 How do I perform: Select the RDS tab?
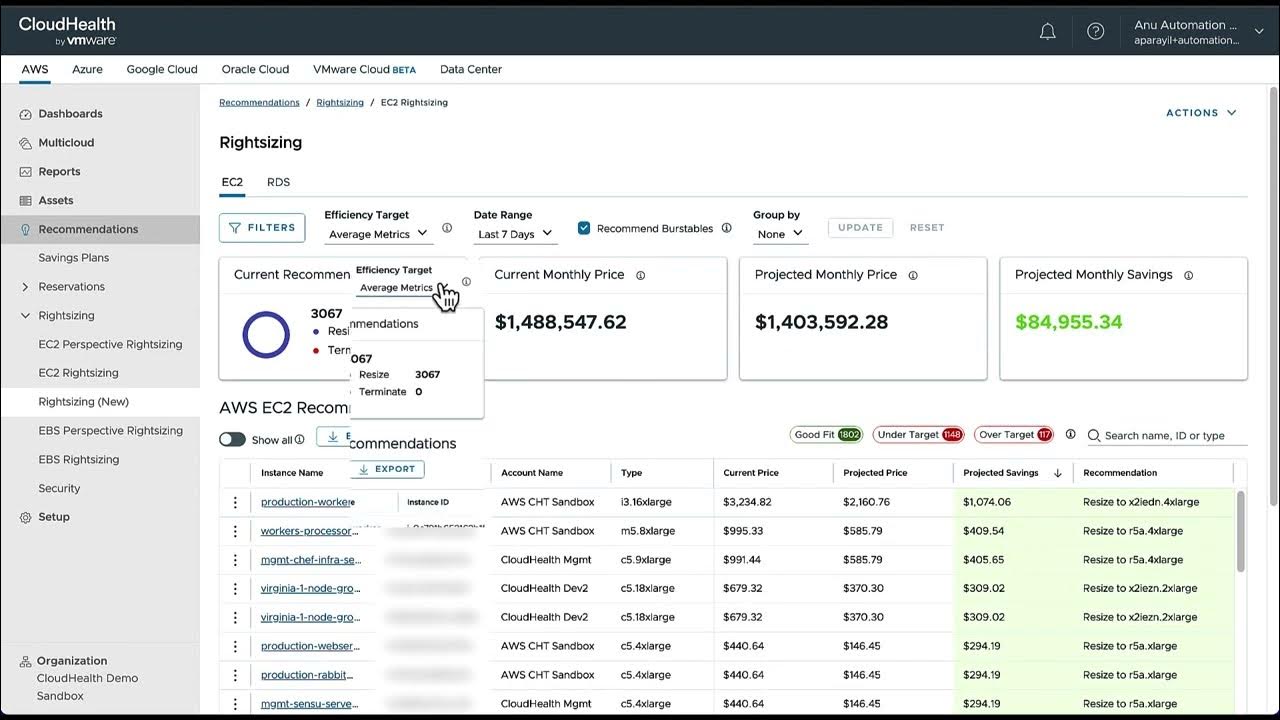click(x=278, y=182)
